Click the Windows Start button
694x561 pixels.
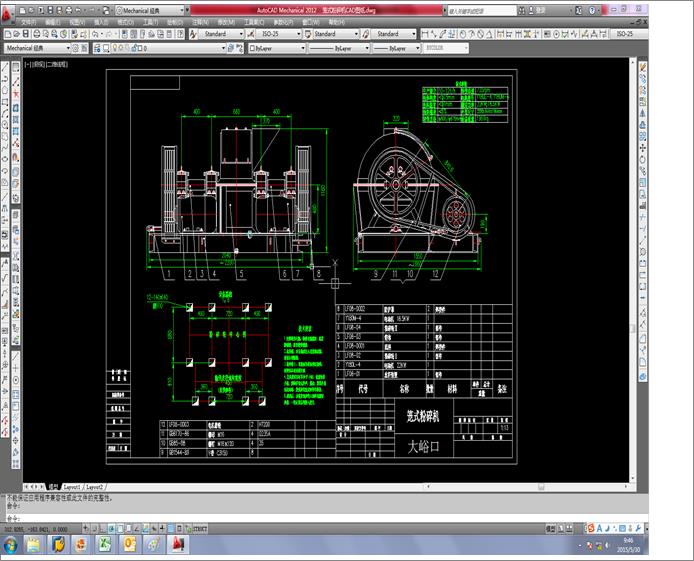click(x=10, y=545)
